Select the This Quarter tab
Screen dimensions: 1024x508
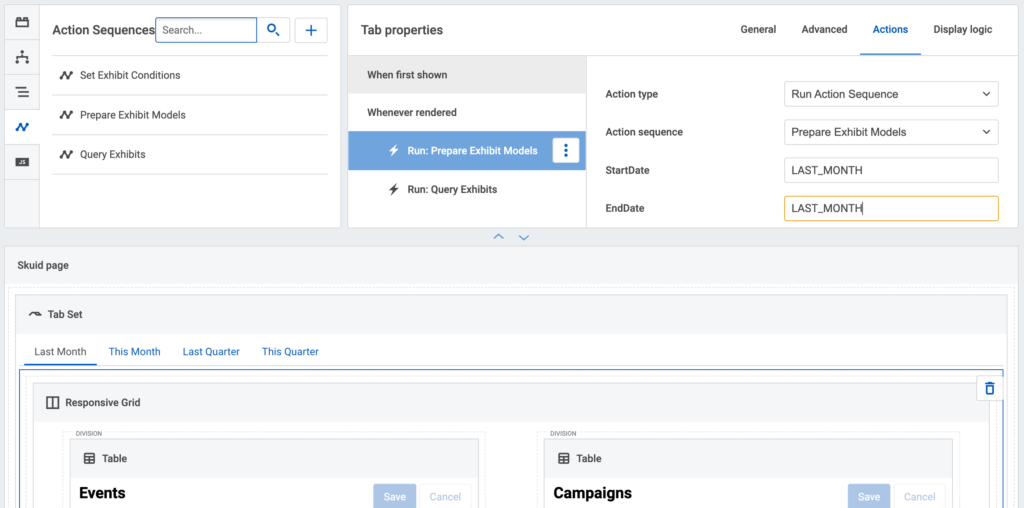(290, 351)
